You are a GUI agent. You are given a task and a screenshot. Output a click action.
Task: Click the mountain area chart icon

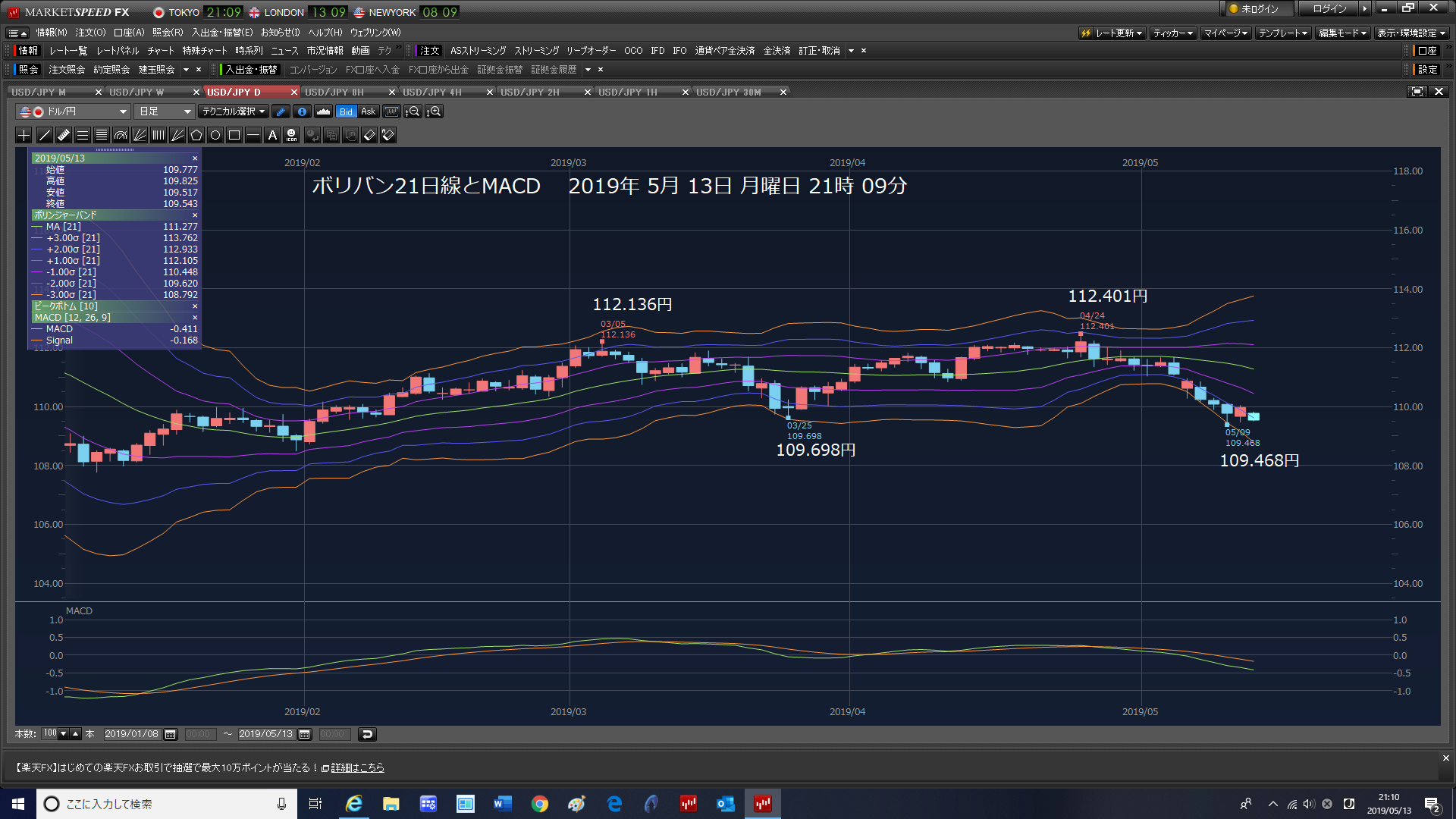coord(323,111)
